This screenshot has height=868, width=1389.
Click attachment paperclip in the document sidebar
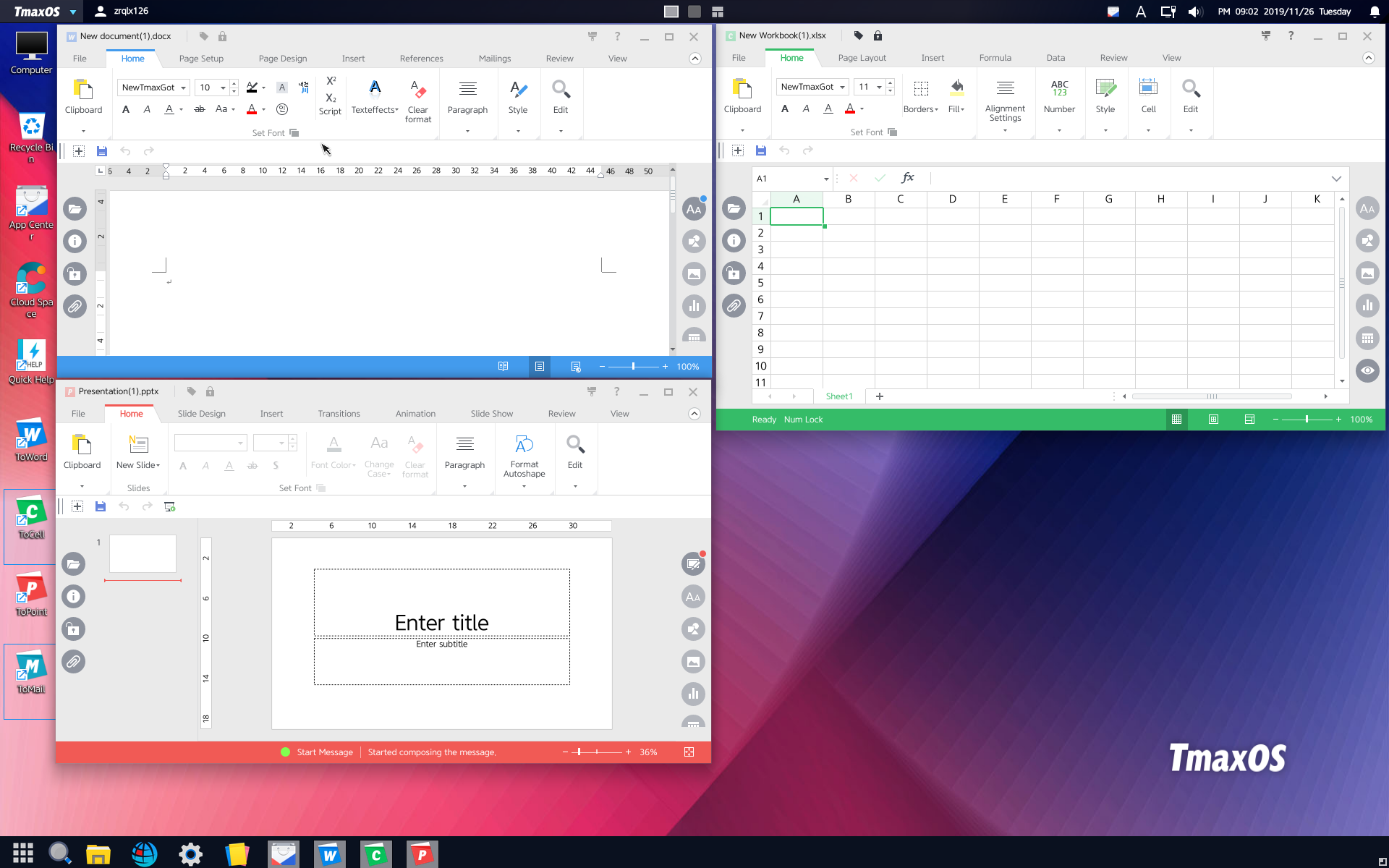[75, 307]
